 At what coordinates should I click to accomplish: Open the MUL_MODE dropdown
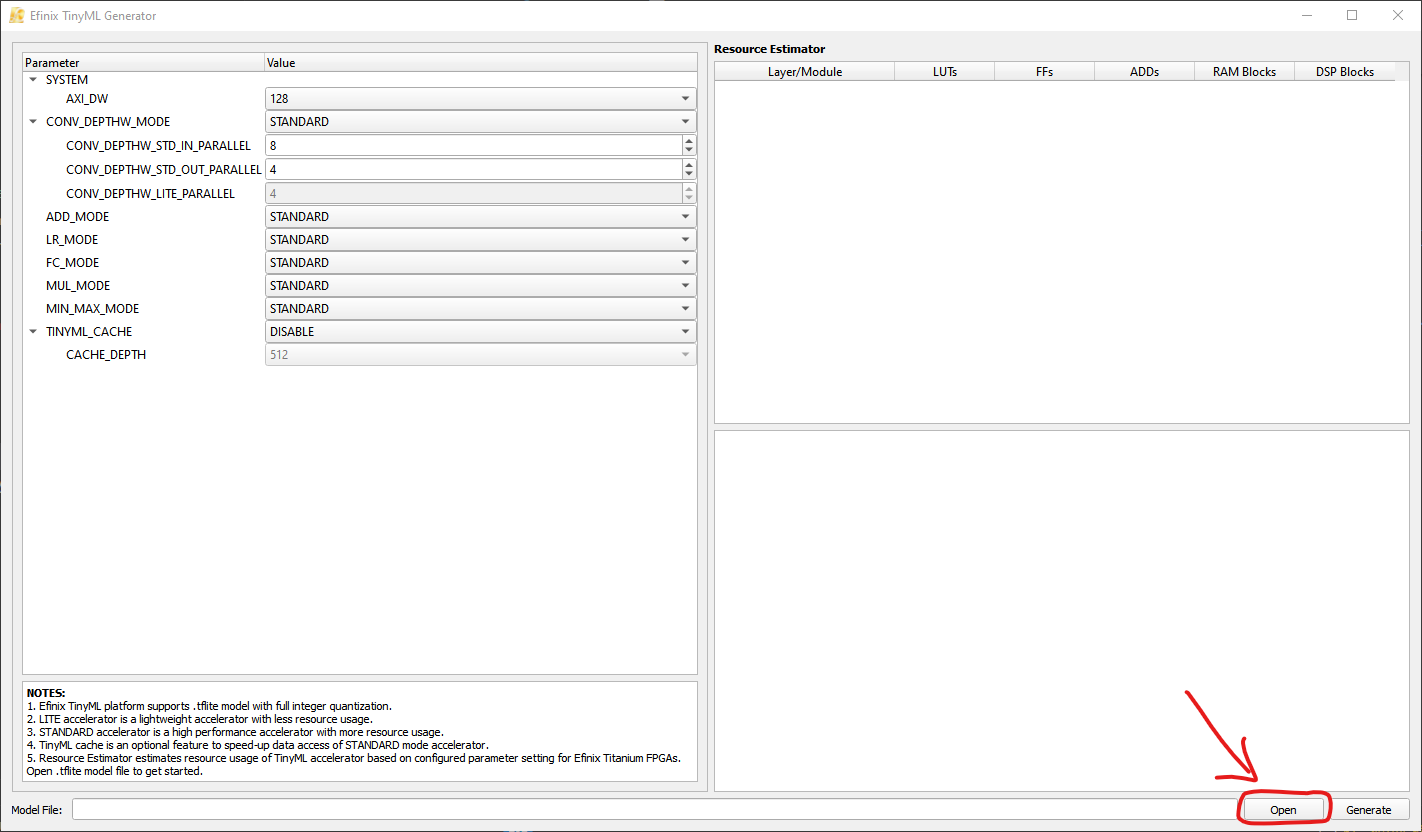coord(481,286)
